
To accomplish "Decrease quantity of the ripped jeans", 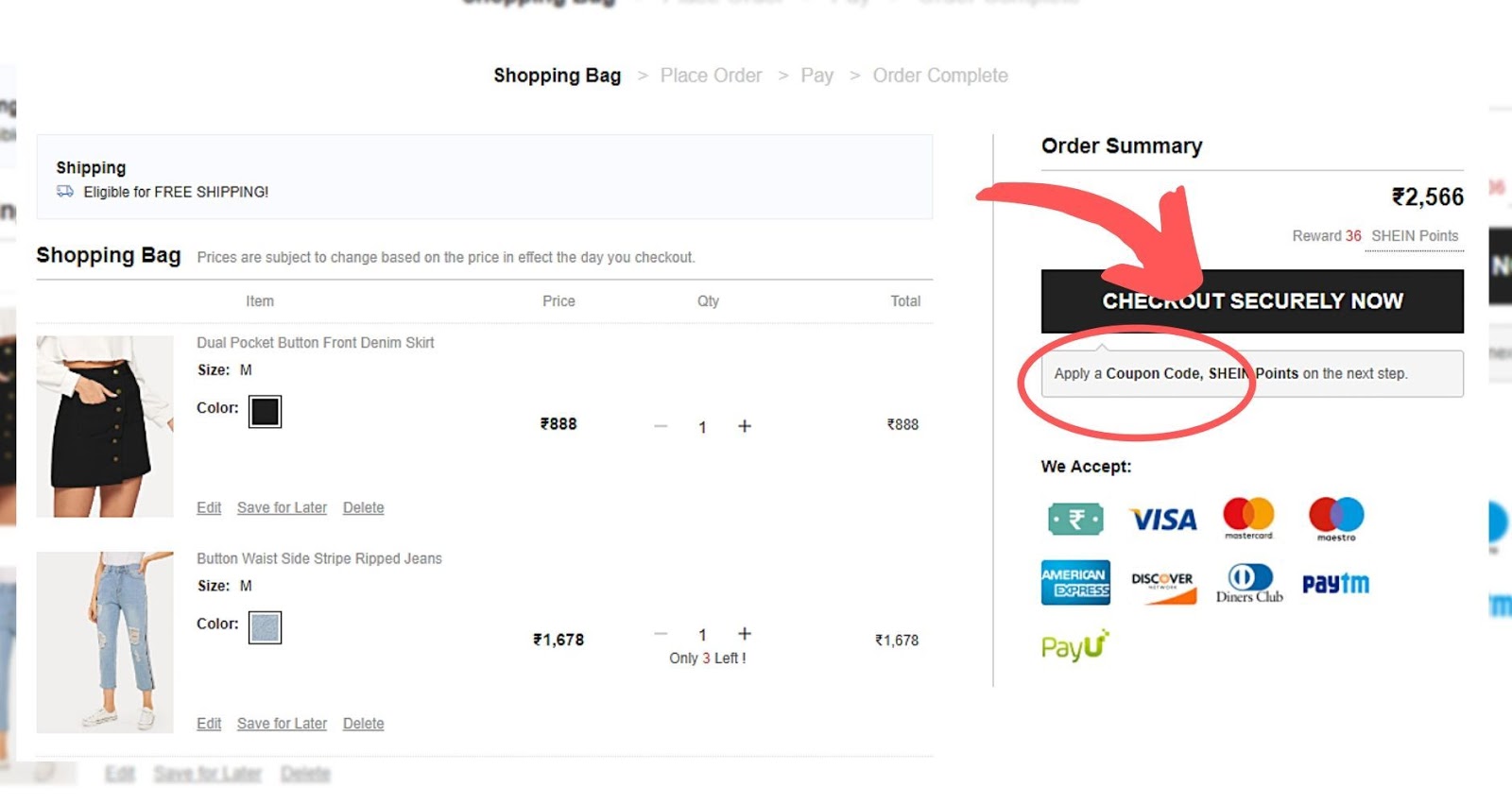I will pos(661,634).
